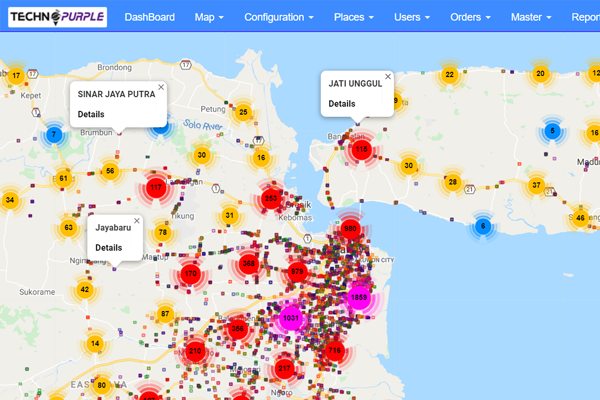This screenshot has width=600, height=400.
Task: Open the DashBoard page
Action: tap(150, 17)
